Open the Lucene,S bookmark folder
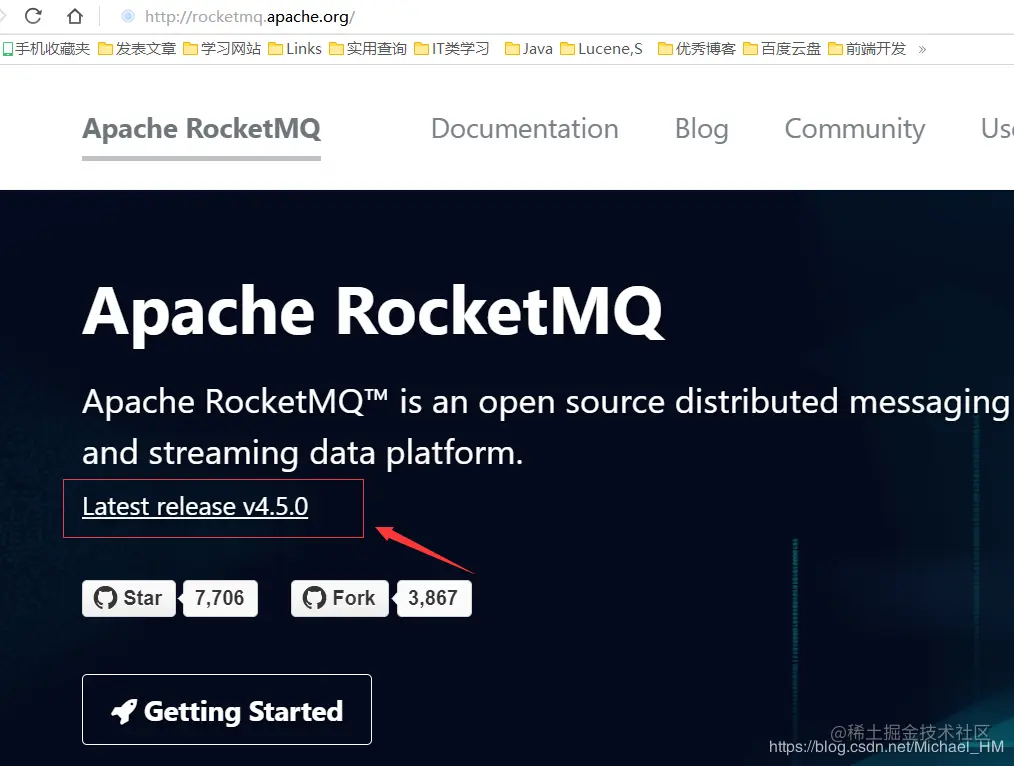 pos(601,49)
